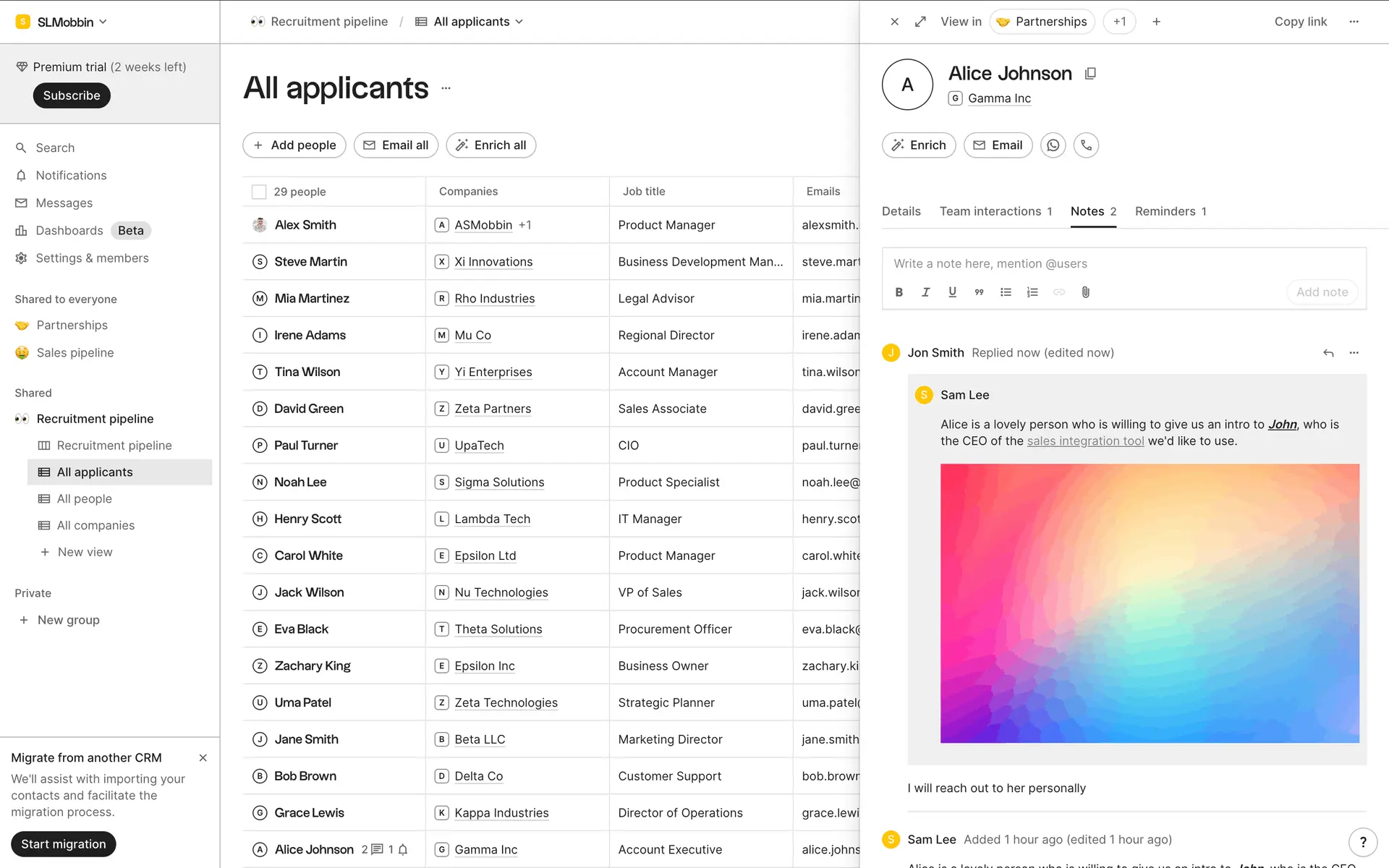Open the Reminders tab
1389x868 pixels.
click(x=1170, y=211)
